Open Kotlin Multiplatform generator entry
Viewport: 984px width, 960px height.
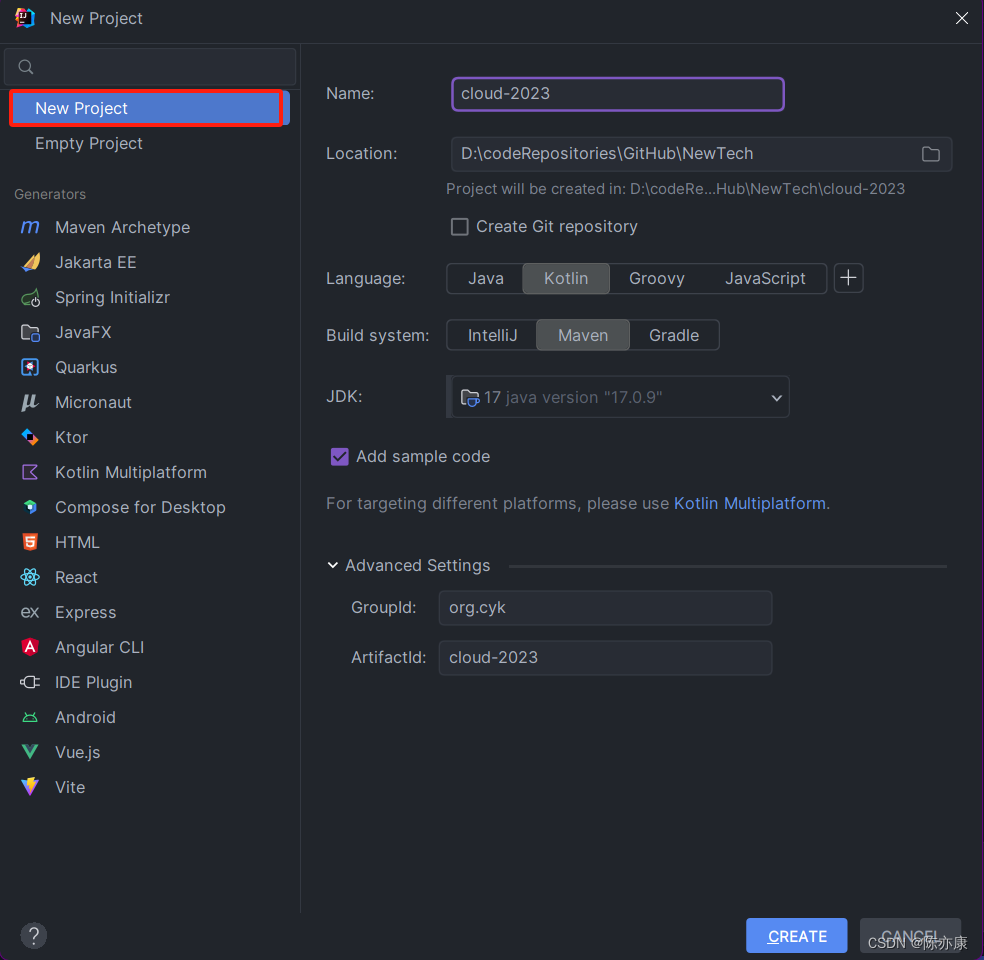131,472
